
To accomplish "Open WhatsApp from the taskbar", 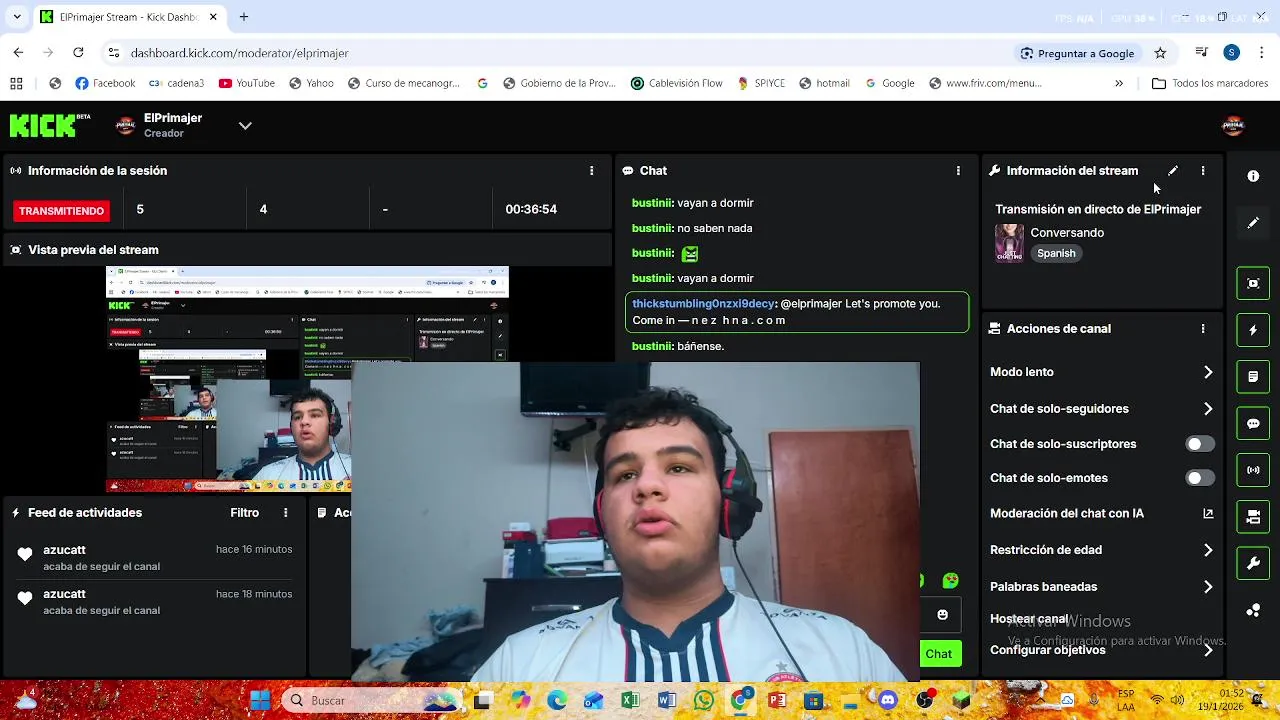I will click(704, 700).
